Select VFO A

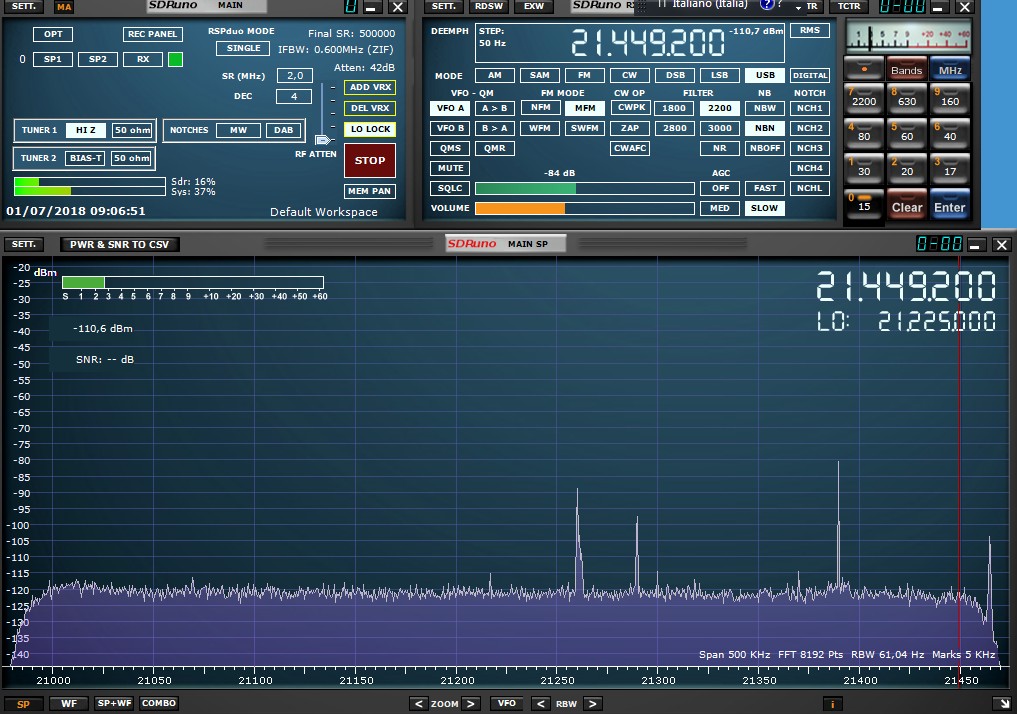pos(450,108)
